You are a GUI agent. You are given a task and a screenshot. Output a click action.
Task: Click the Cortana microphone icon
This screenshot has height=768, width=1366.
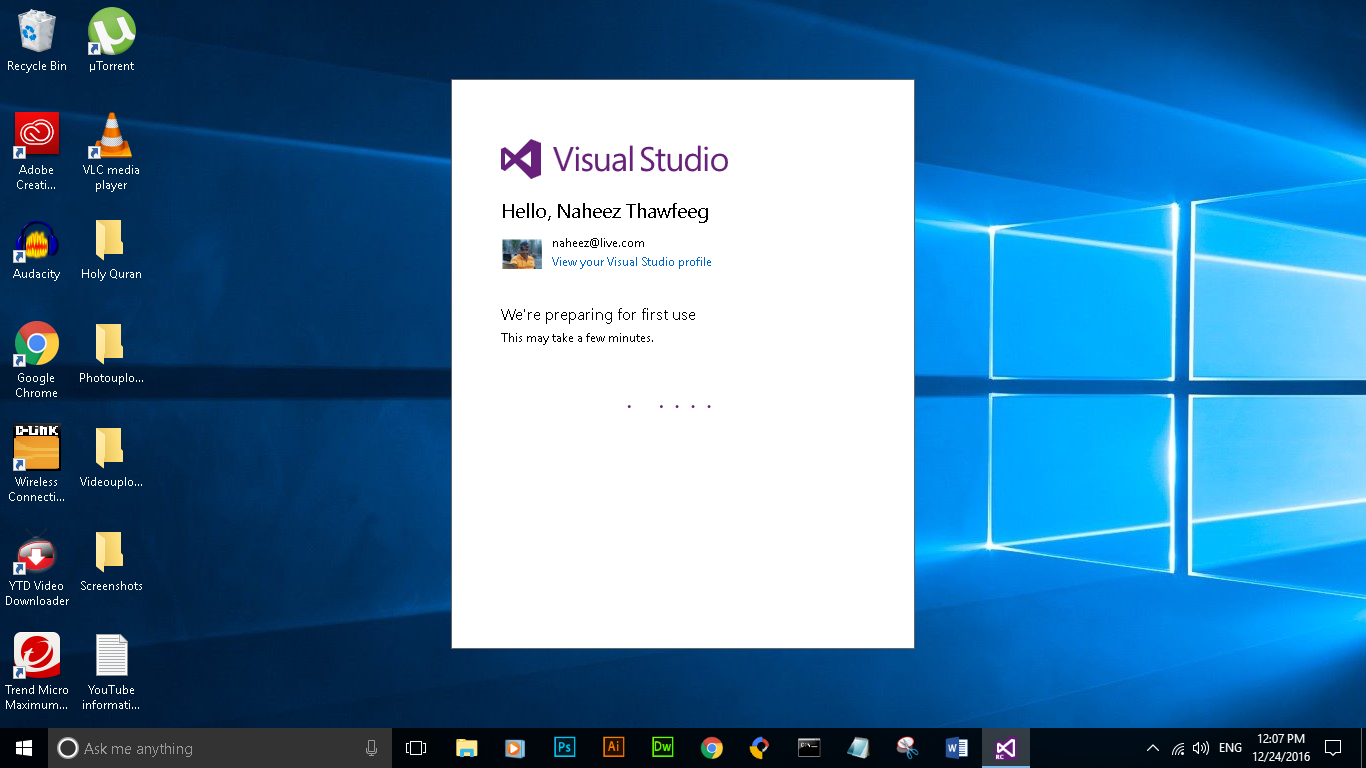pyautogui.click(x=372, y=748)
